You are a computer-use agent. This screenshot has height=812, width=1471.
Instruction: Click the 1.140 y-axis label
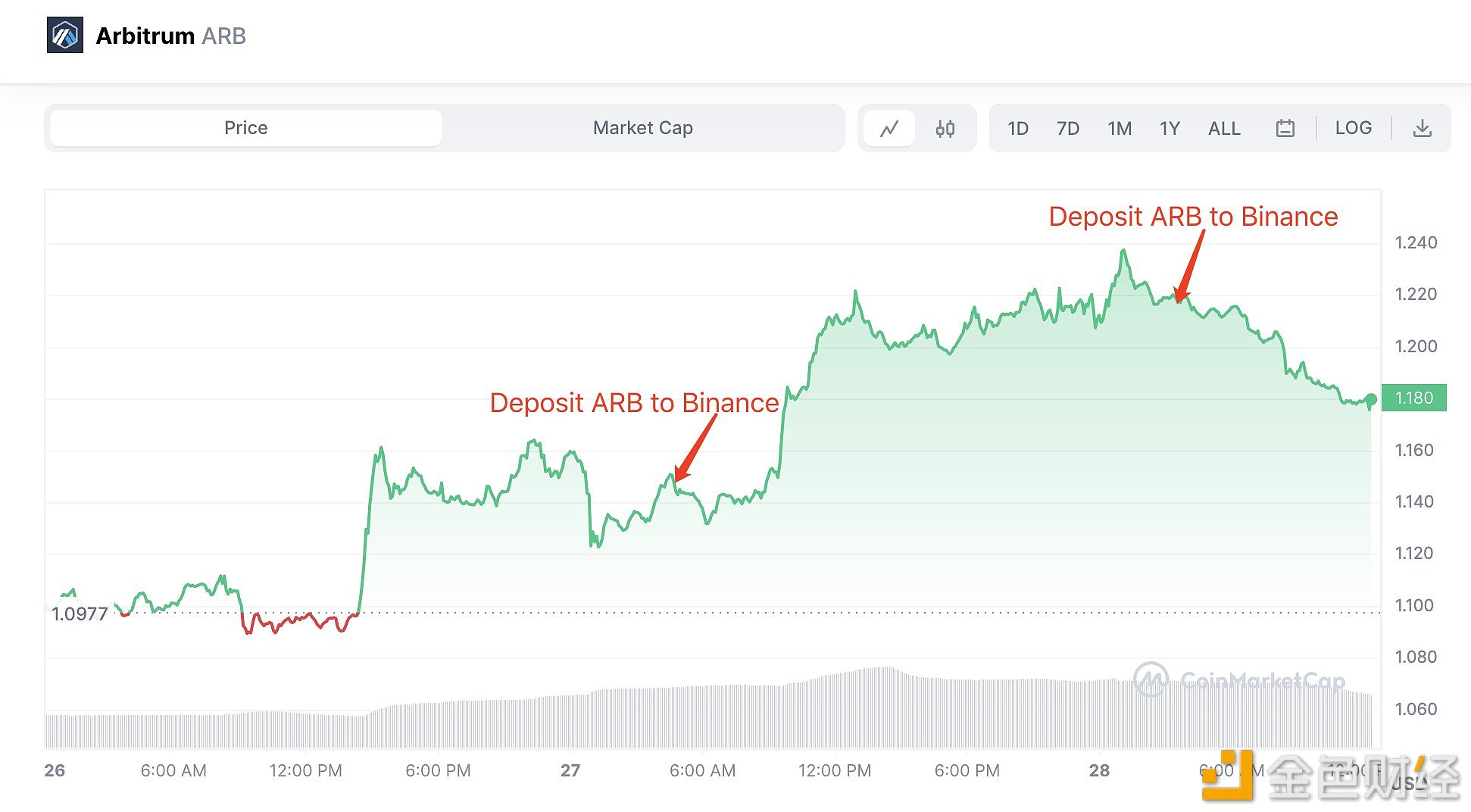[x=1414, y=501]
